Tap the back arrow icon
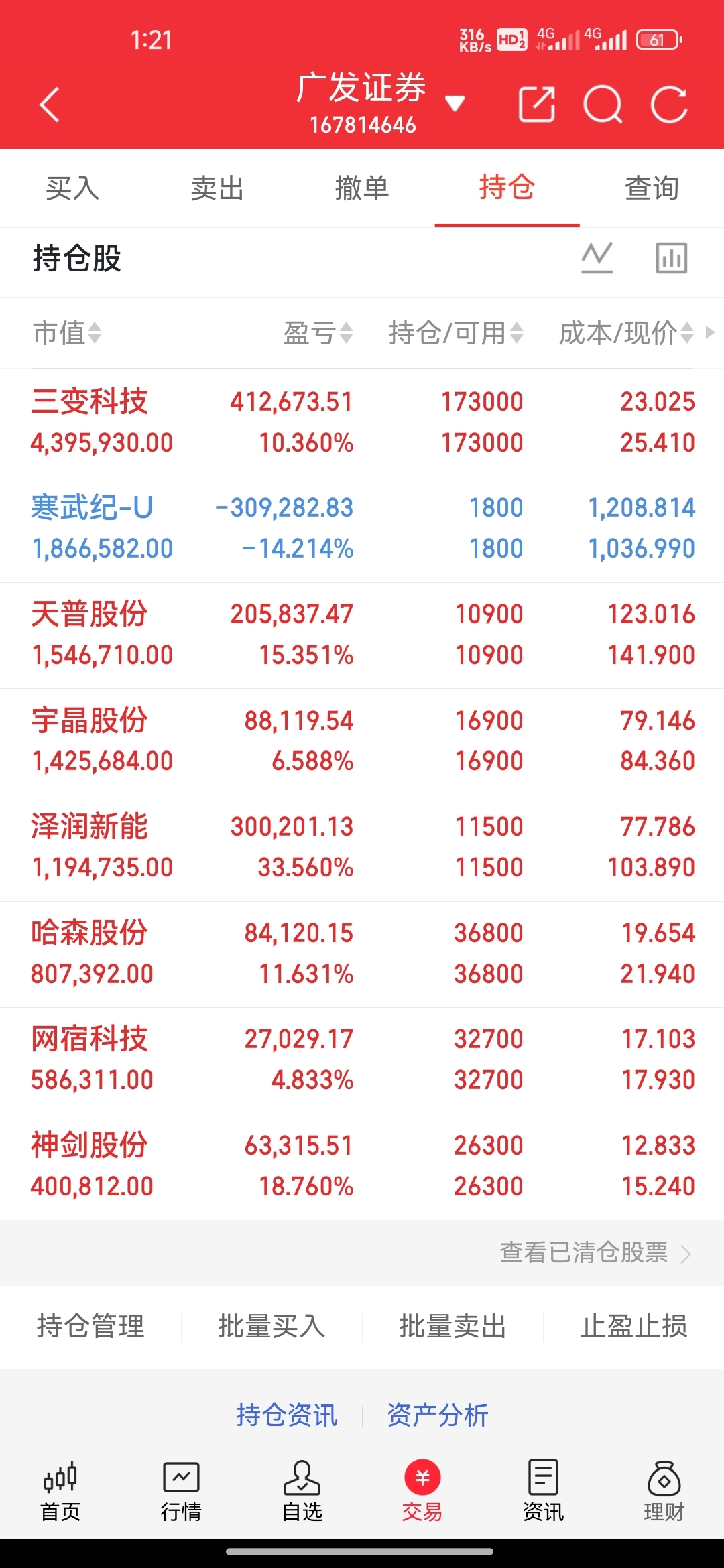The width and height of the screenshot is (724, 1568). (50, 105)
